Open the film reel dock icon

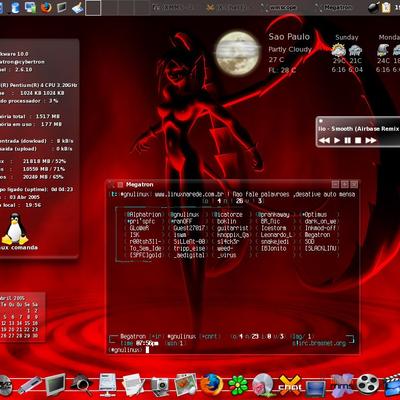coord(368,385)
